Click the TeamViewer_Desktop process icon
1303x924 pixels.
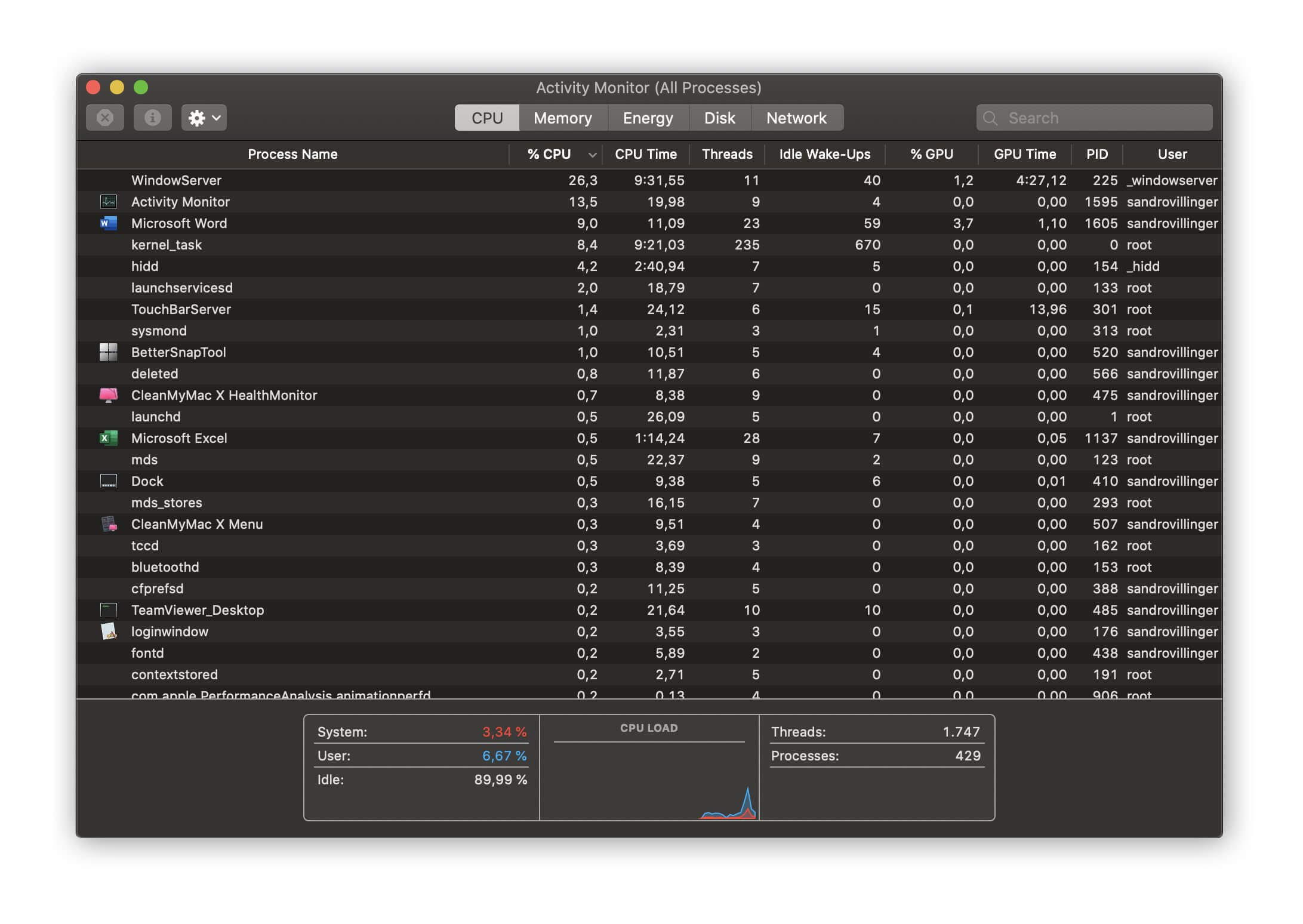click(x=109, y=610)
